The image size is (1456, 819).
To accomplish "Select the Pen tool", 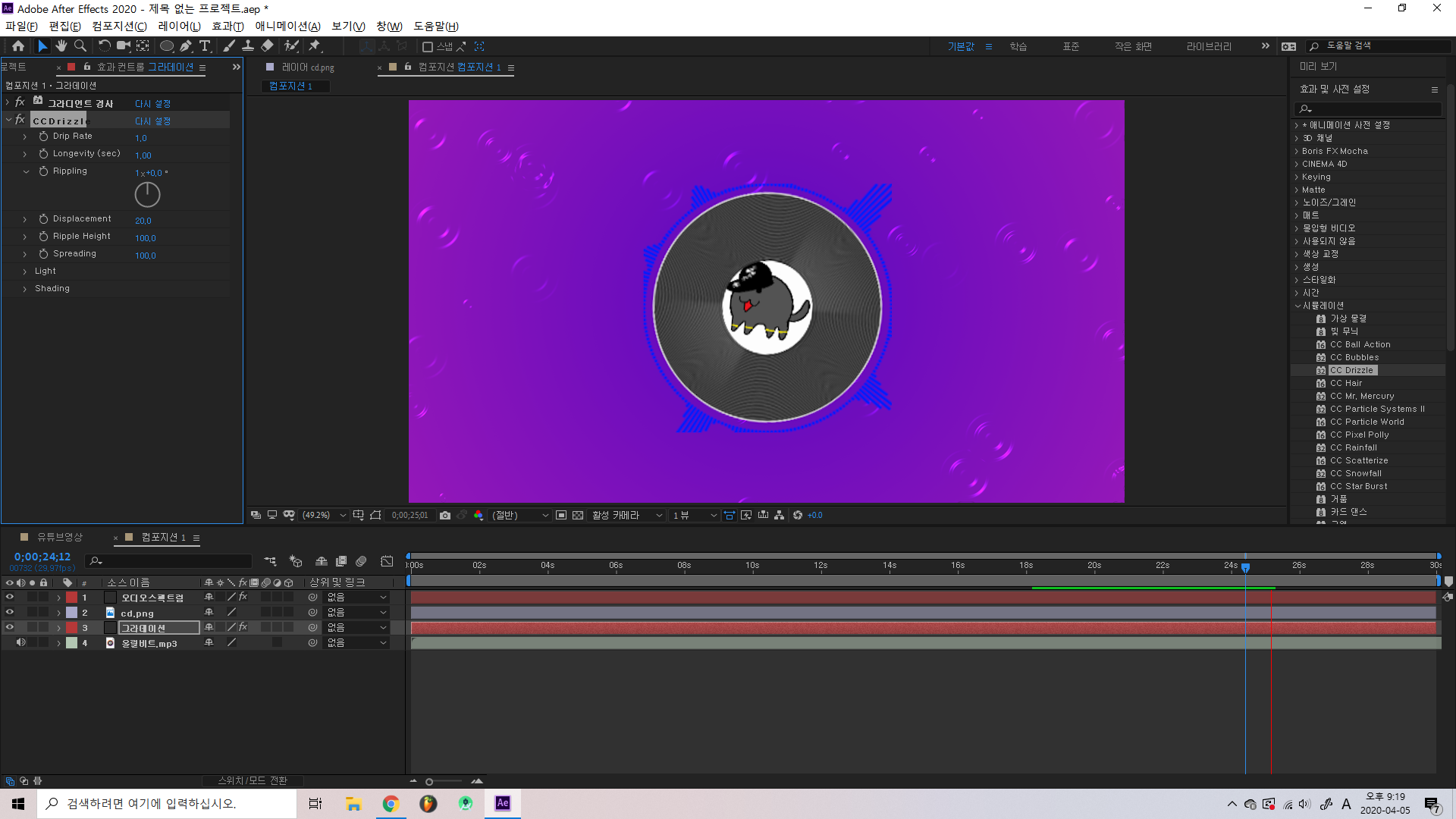I will pyautogui.click(x=186, y=46).
